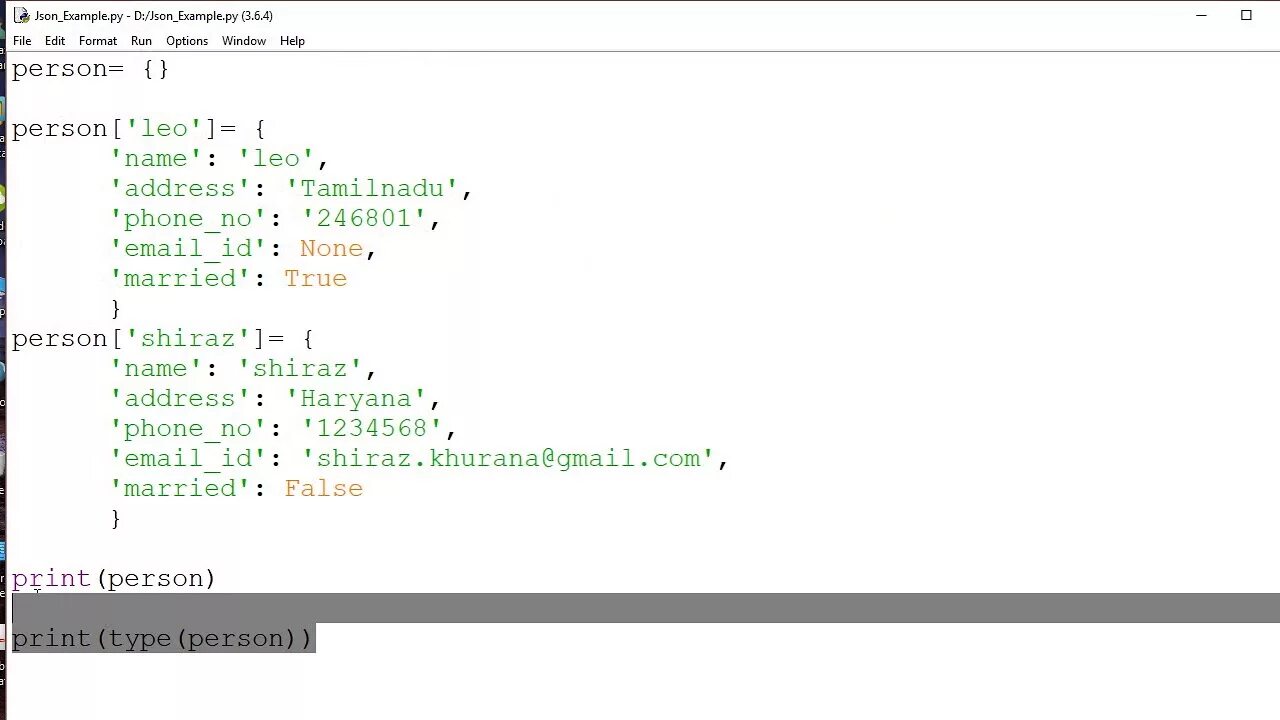1280x720 pixels.
Task: Open the Options menu
Action: pos(187,41)
